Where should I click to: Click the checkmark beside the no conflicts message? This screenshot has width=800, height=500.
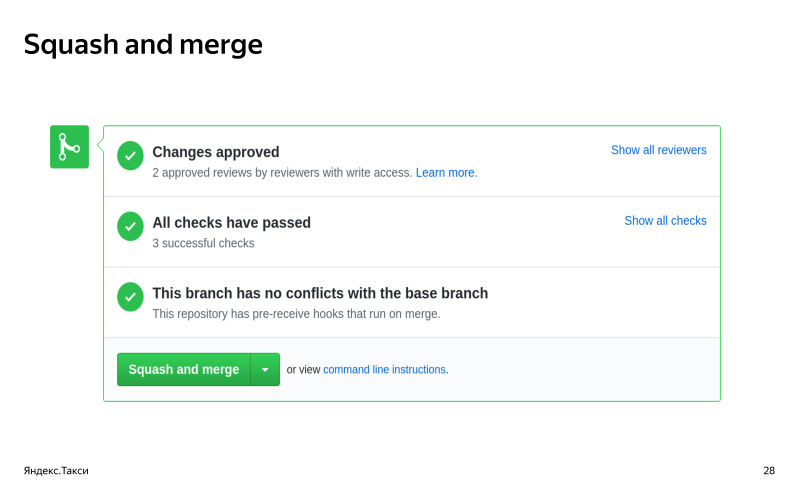[130, 297]
